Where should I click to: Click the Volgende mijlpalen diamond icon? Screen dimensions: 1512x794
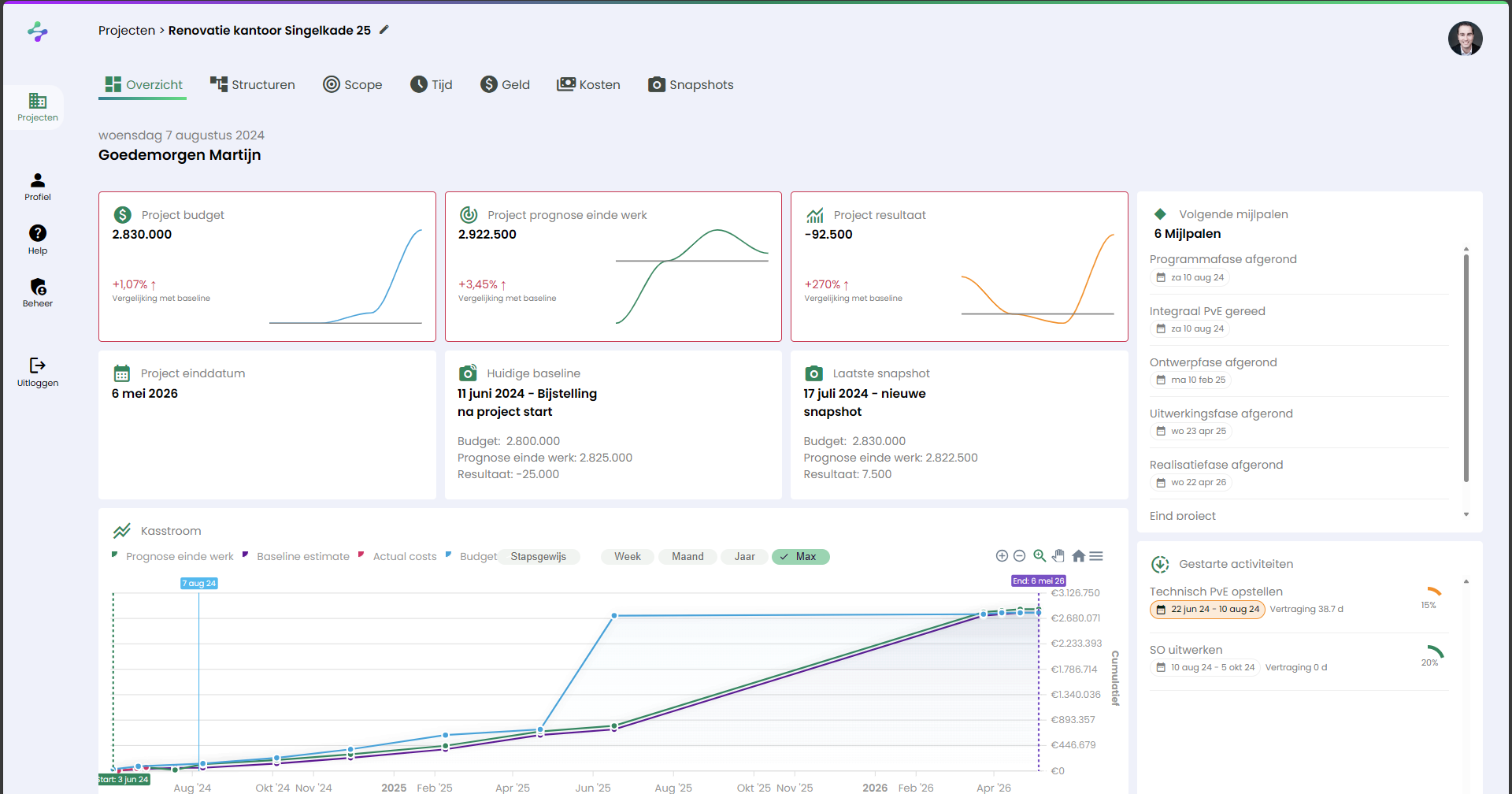tap(1160, 213)
